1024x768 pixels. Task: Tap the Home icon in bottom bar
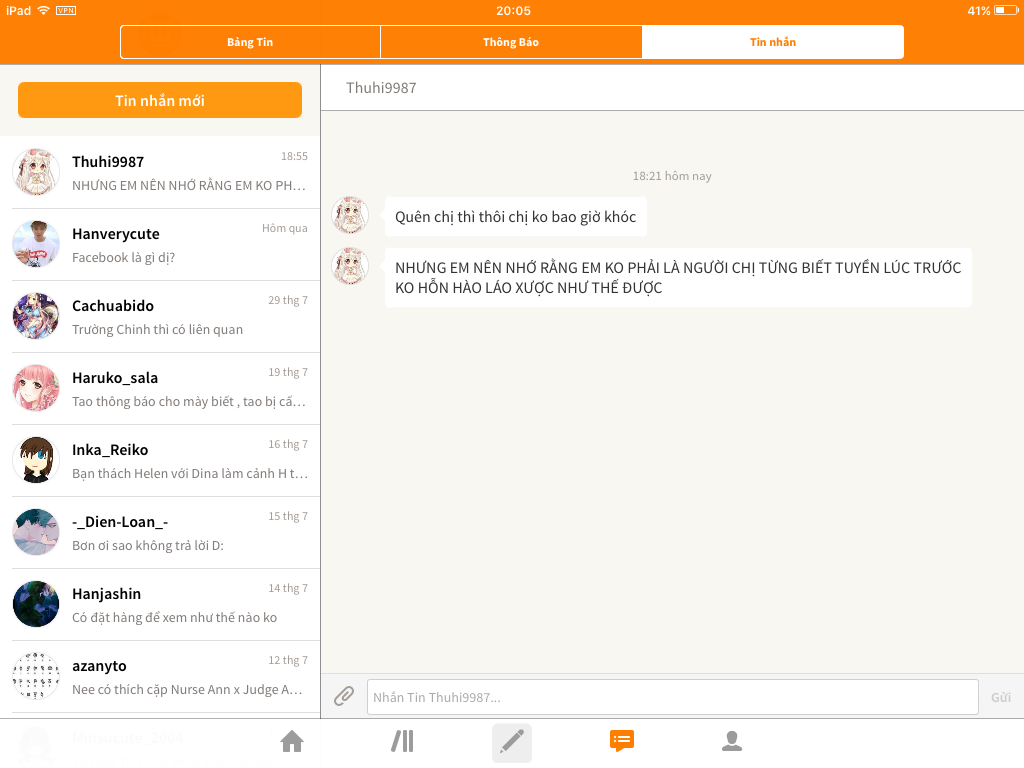[292, 741]
